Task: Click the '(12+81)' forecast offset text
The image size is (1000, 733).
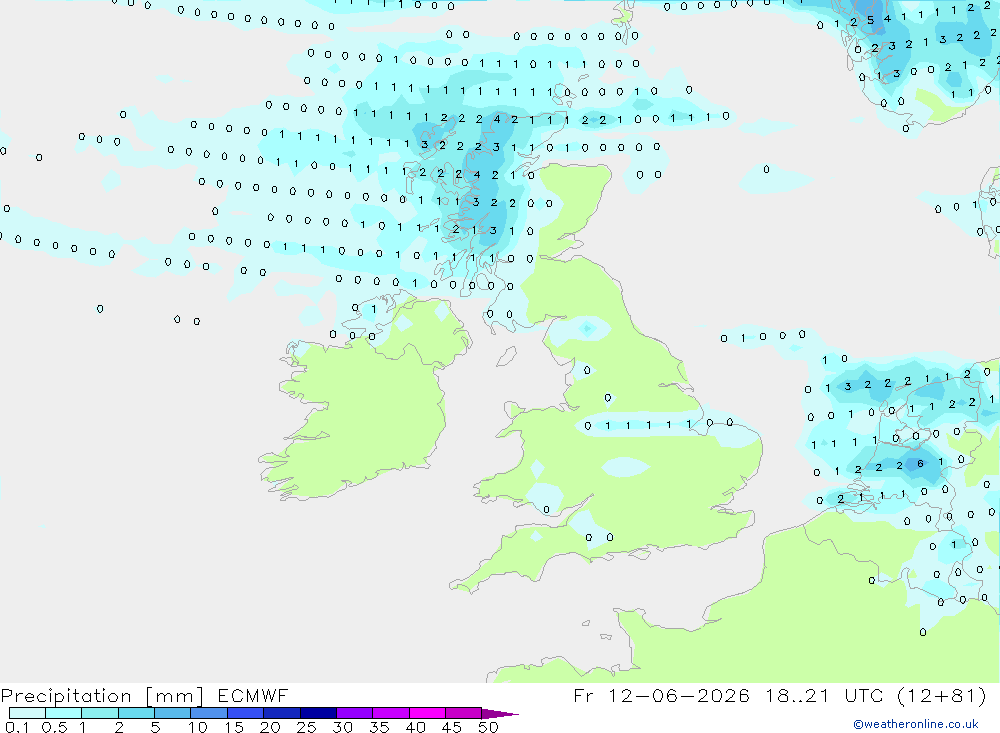Action: coord(941,696)
